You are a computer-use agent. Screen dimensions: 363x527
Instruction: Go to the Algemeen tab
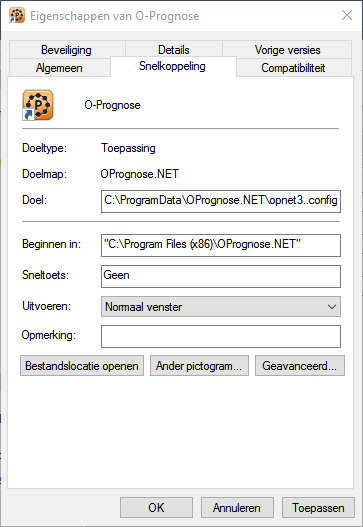click(59, 68)
